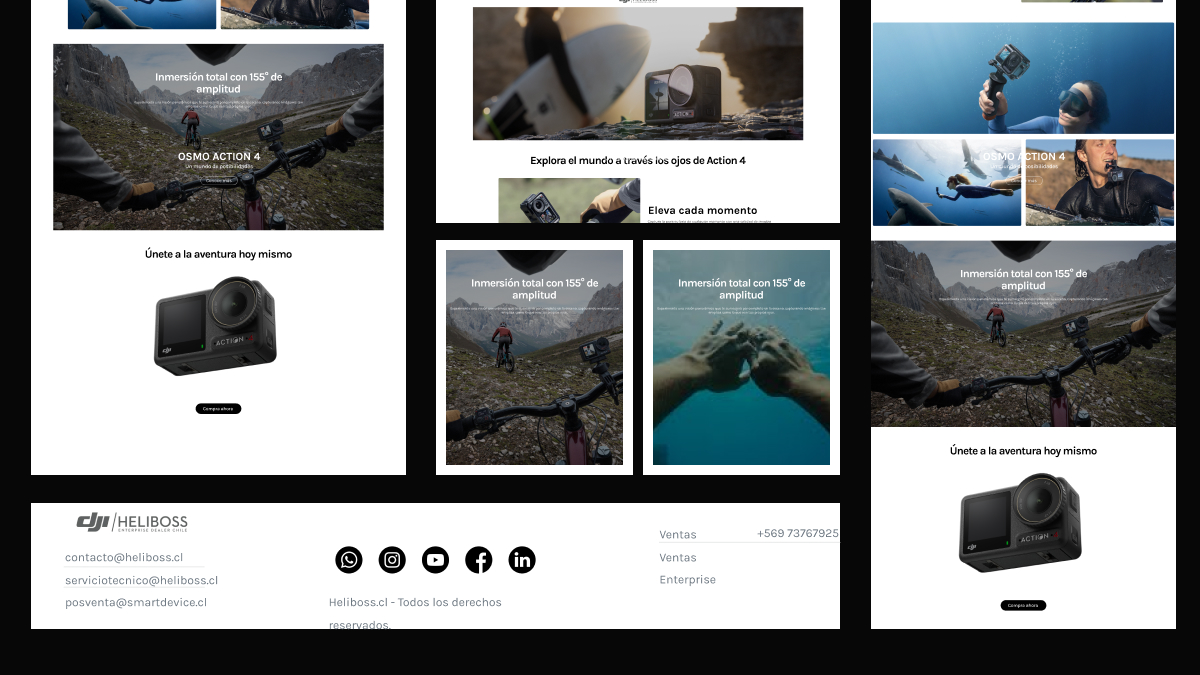1200x675 pixels.
Task: Open the Facebook icon in the footer
Action: pos(479,560)
